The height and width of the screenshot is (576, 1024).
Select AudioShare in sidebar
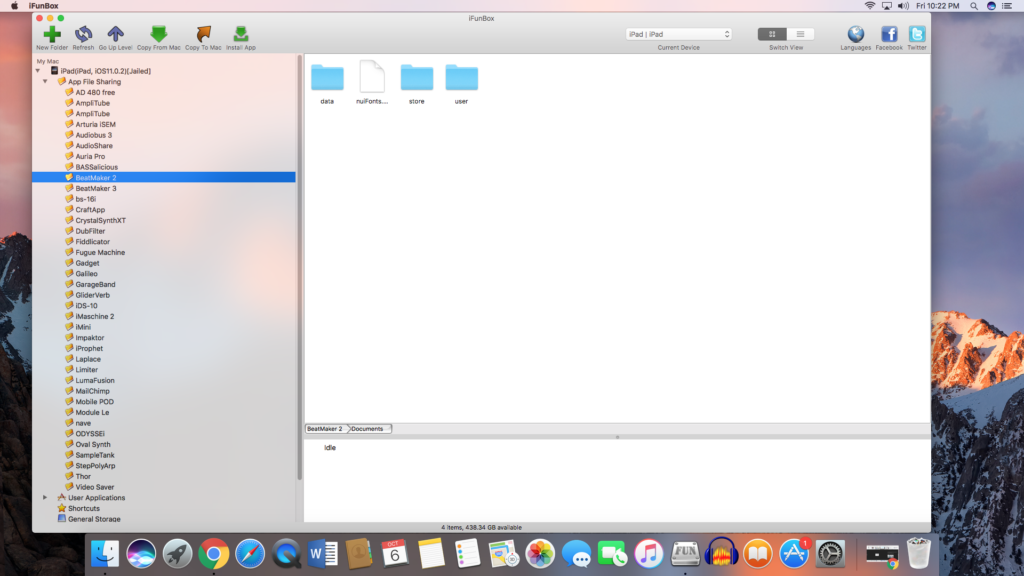tap(94, 146)
